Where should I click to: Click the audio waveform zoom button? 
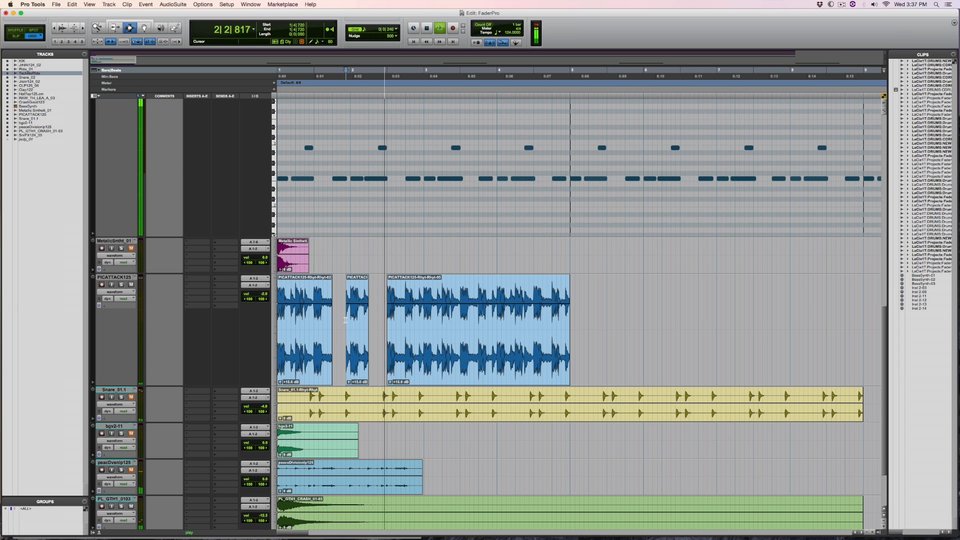[62, 28]
